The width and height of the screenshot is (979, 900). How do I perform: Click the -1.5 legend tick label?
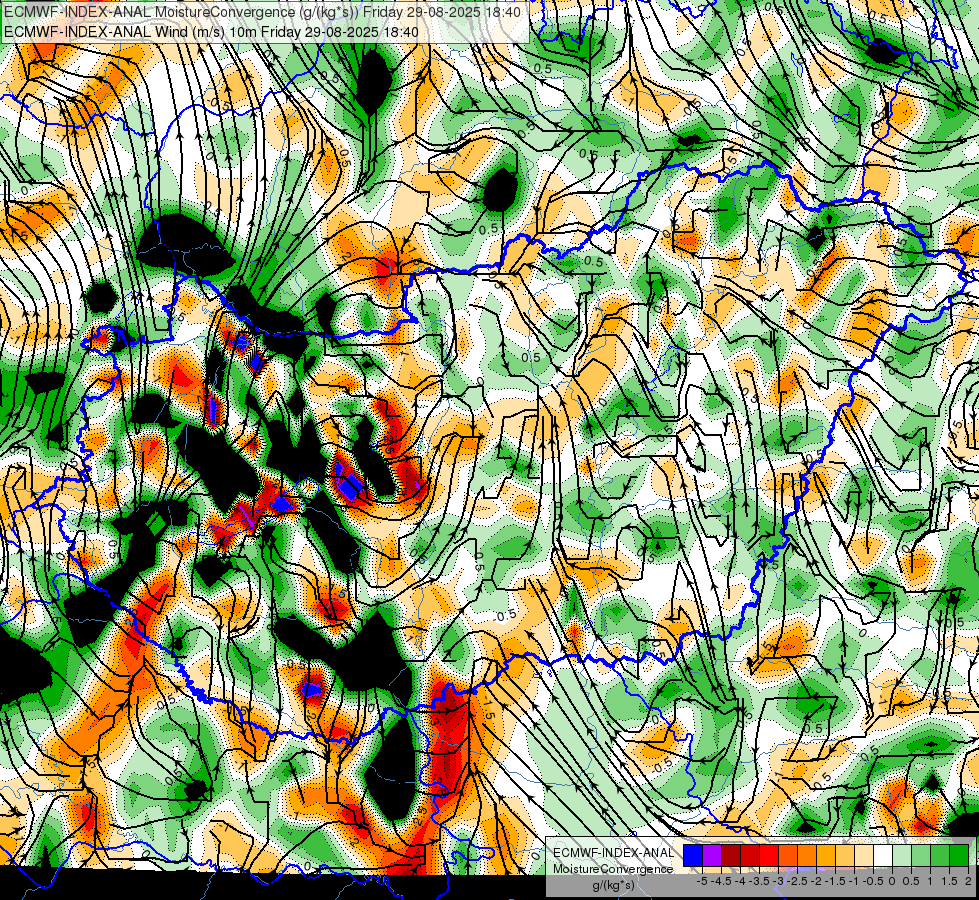pyautogui.click(x=835, y=881)
